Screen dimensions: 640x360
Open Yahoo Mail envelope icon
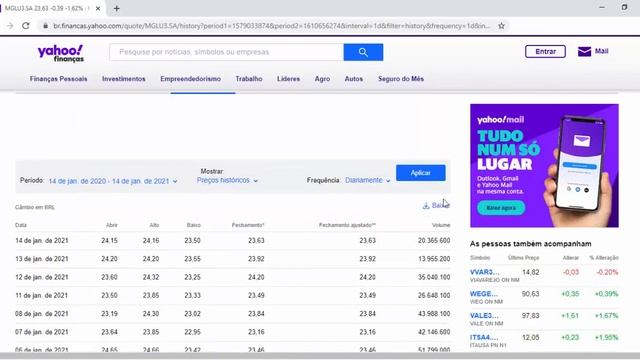584,51
